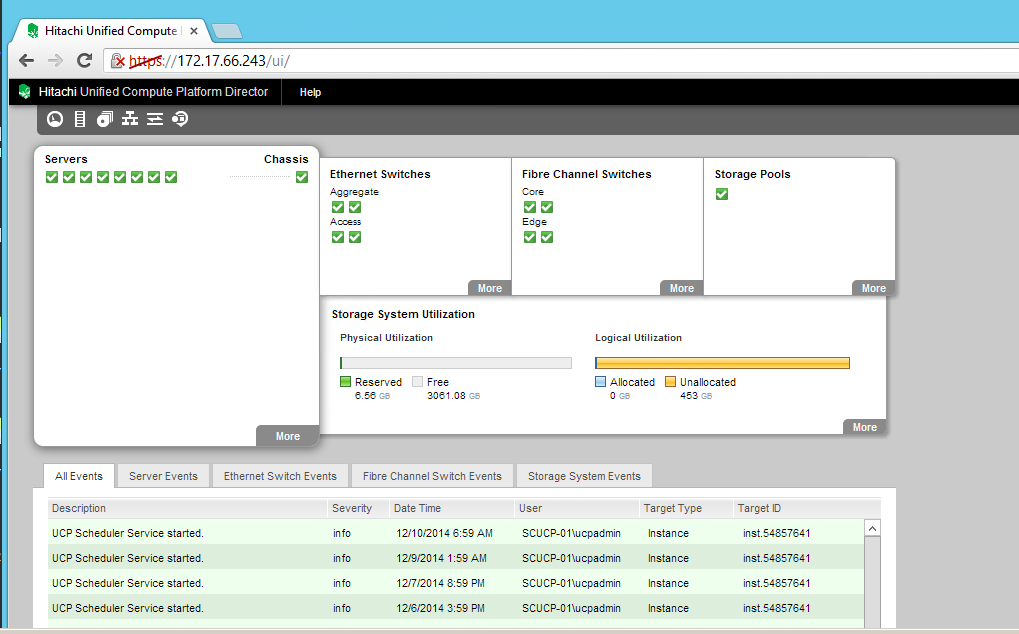1019x634 pixels.
Task: Click the second Access switch status icon
Action: coord(355,236)
